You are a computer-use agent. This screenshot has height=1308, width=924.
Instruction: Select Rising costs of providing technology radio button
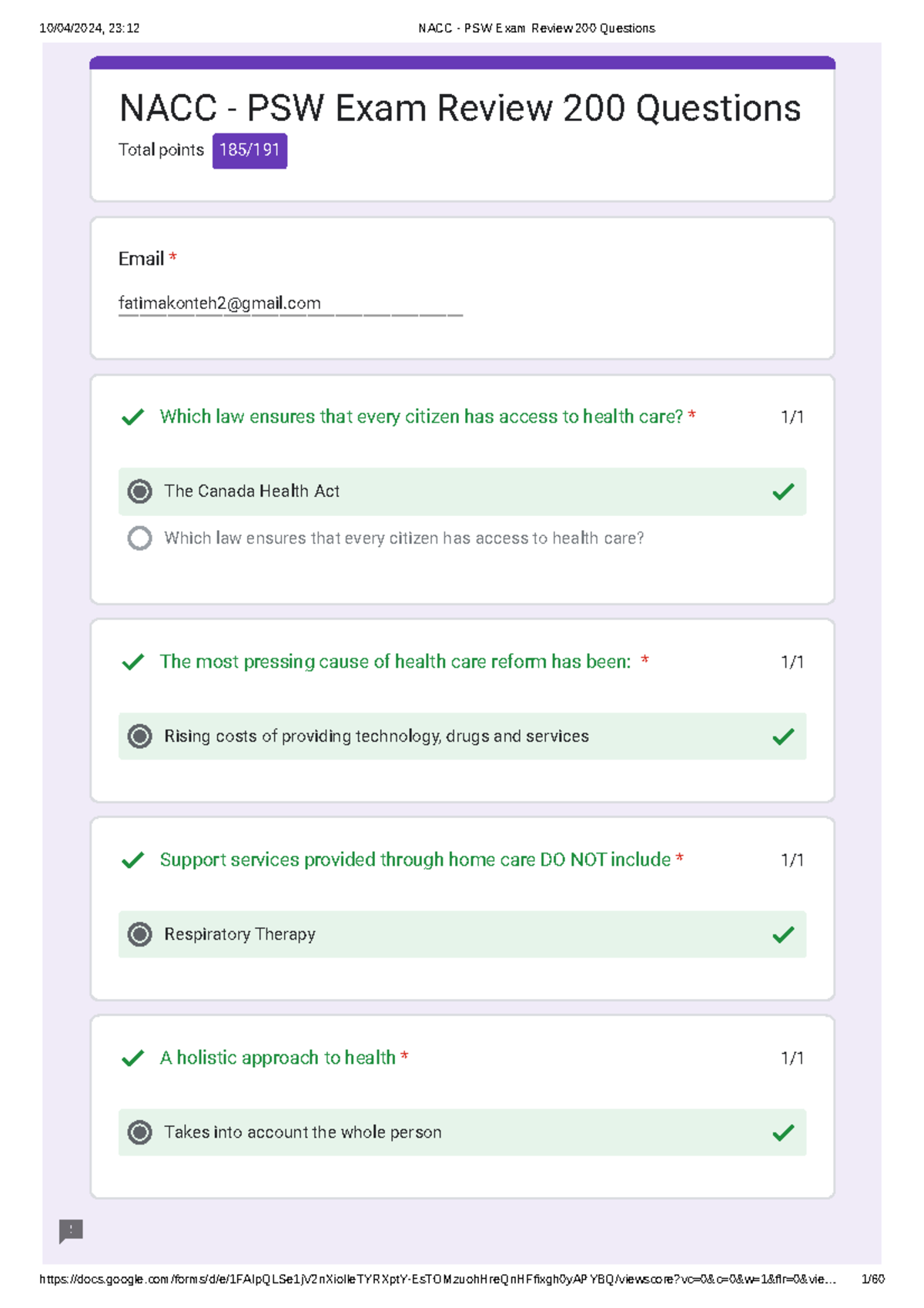click(x=139, y=736)
